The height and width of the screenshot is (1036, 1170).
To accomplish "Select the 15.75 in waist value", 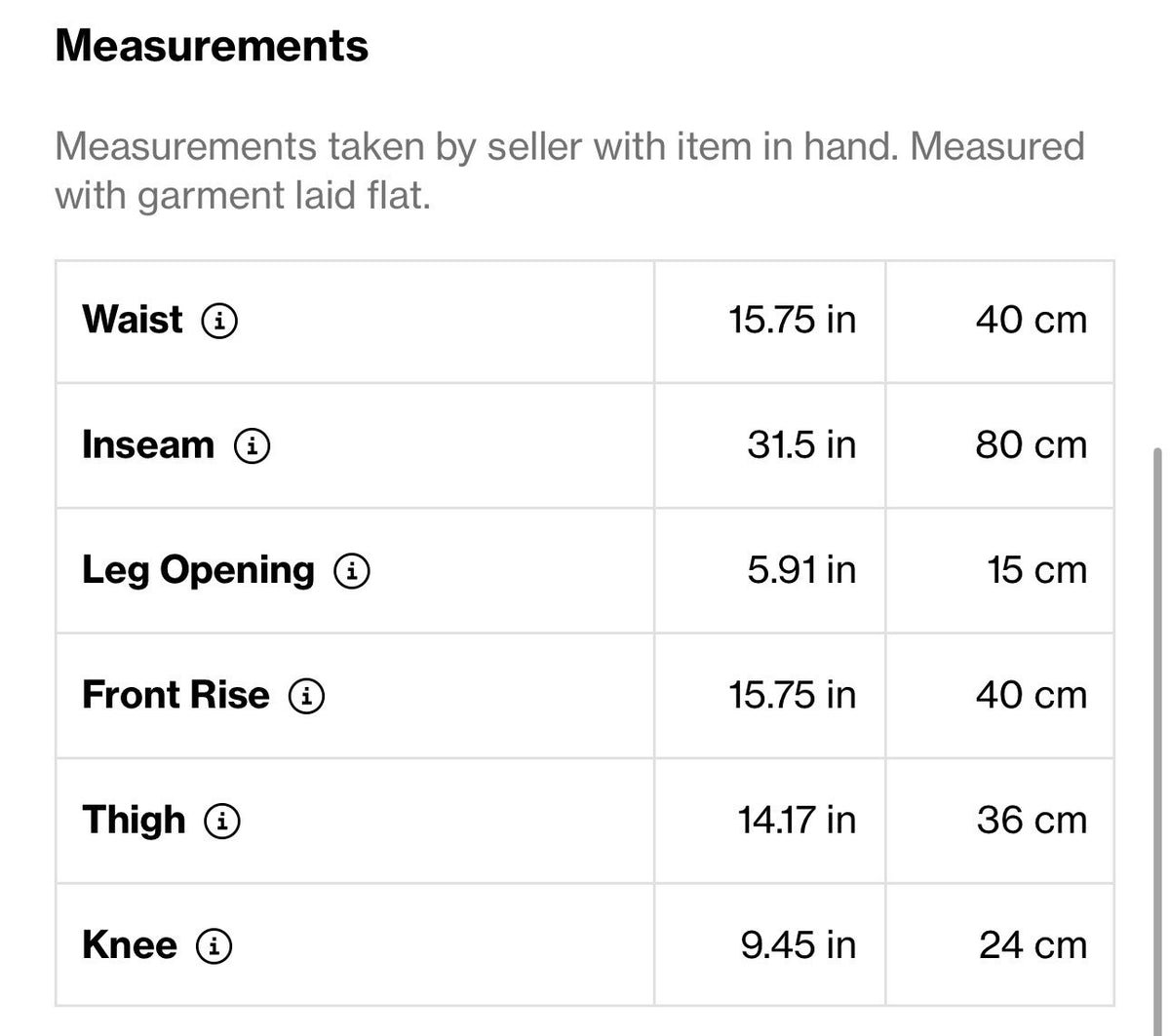I will point(792,320).
